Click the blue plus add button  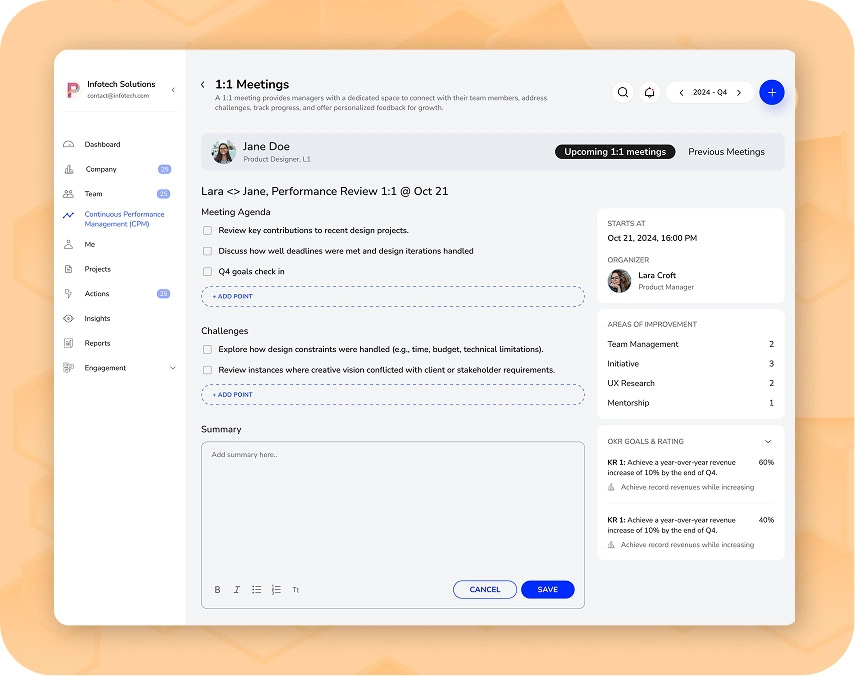(771, 92)
